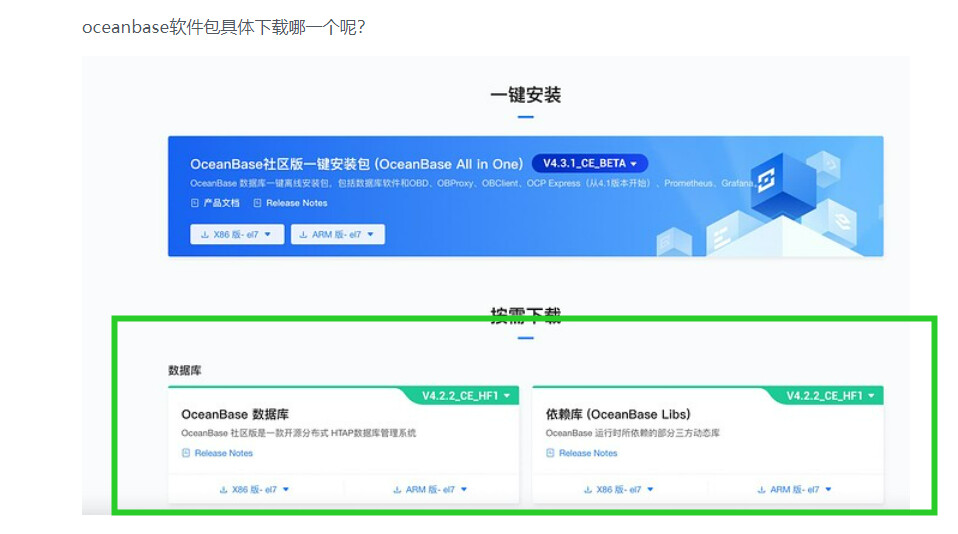Open 产品文档 link in the blue banner
Viewport: 958px width, 534px height.
coord(221,203)
